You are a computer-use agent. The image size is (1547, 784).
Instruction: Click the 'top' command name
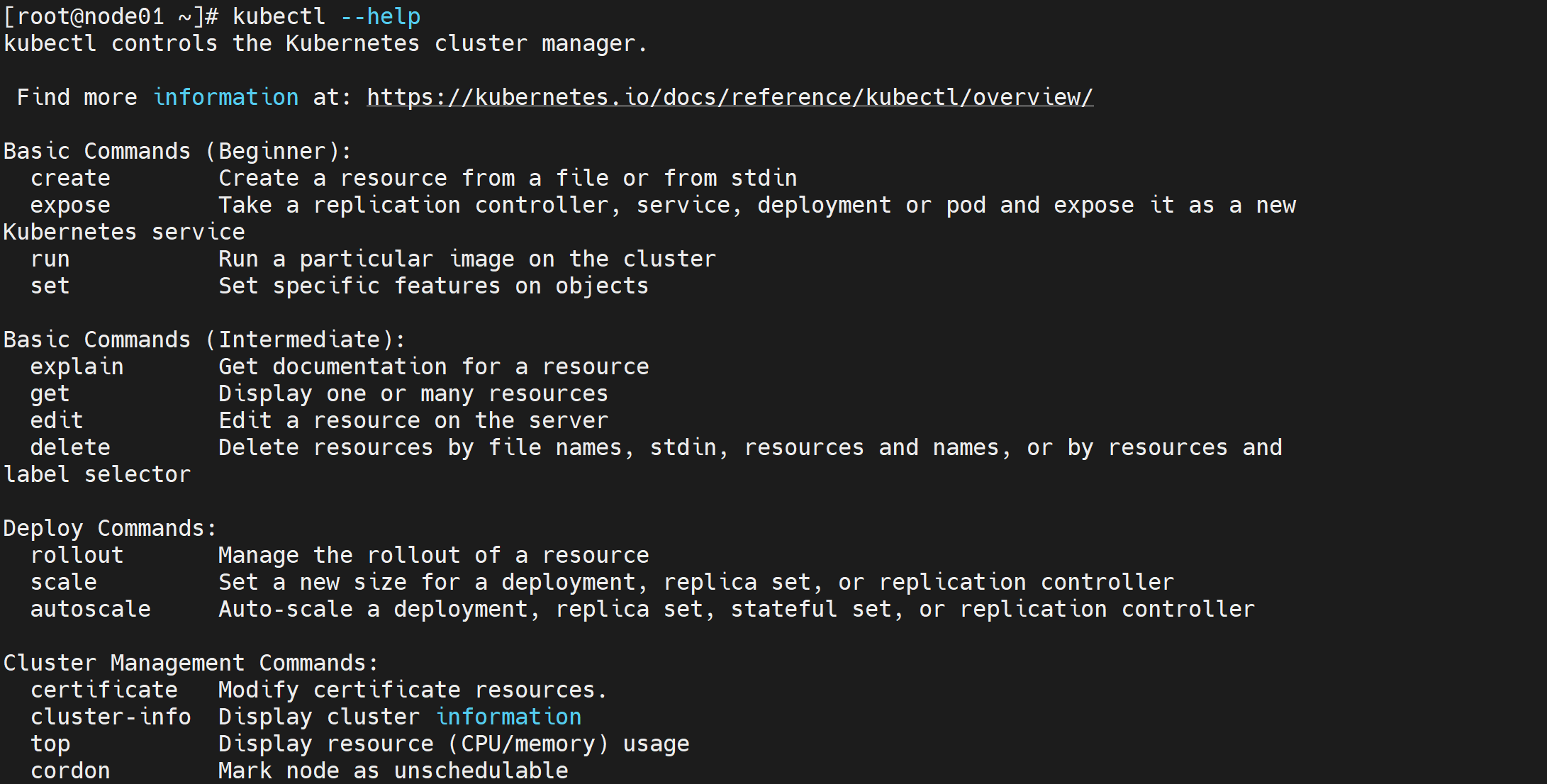pos(50,744)
